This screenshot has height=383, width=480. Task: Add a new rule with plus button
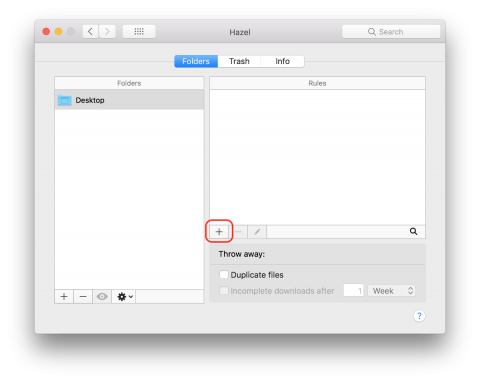coord(219,232)
